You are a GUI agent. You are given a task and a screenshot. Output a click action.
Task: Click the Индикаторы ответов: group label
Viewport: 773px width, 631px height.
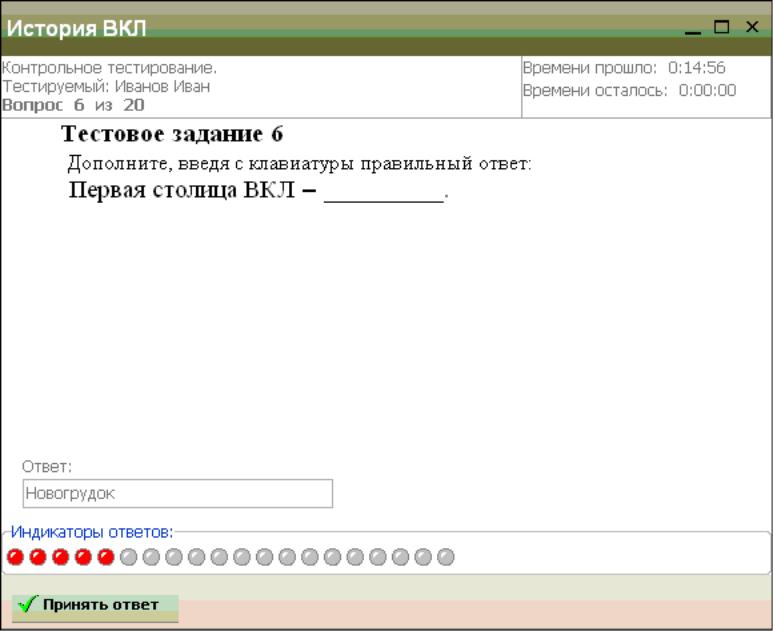92,532
